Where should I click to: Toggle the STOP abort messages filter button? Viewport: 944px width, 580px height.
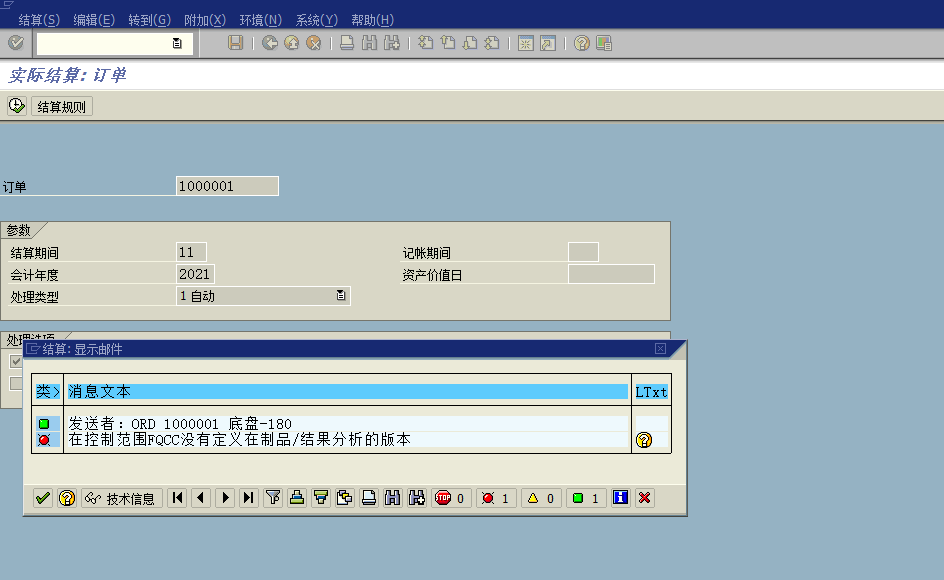pyautogui.click(x=451, y=498)
